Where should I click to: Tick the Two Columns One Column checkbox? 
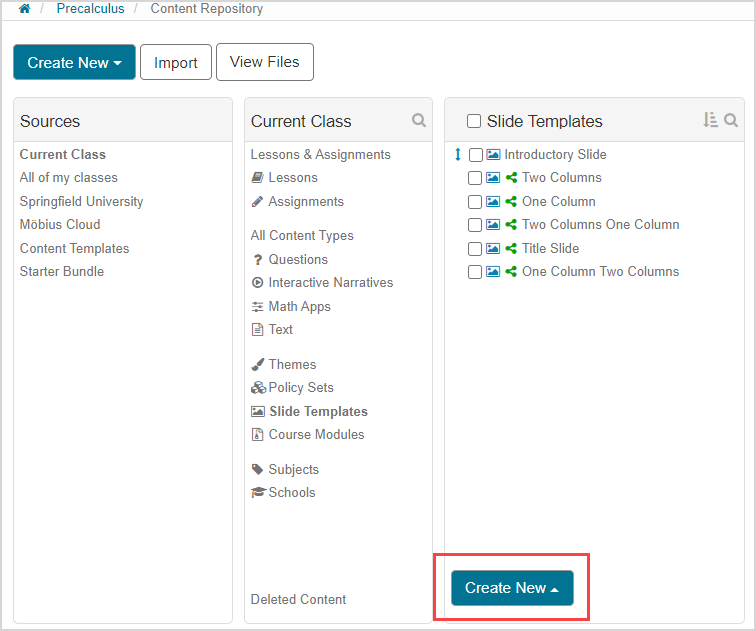tap(476, 225)
